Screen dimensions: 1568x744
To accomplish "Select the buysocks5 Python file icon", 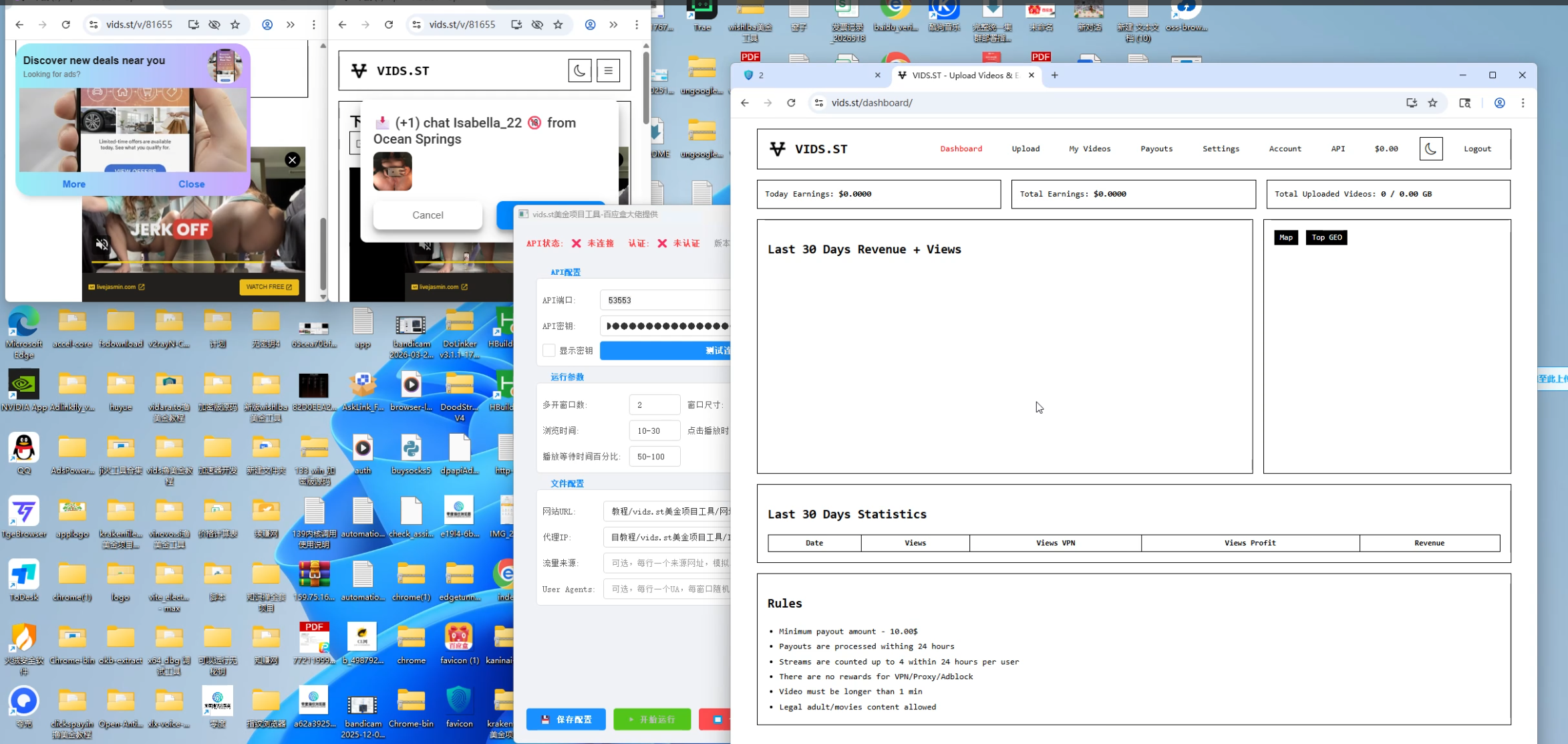I will 411,455.
